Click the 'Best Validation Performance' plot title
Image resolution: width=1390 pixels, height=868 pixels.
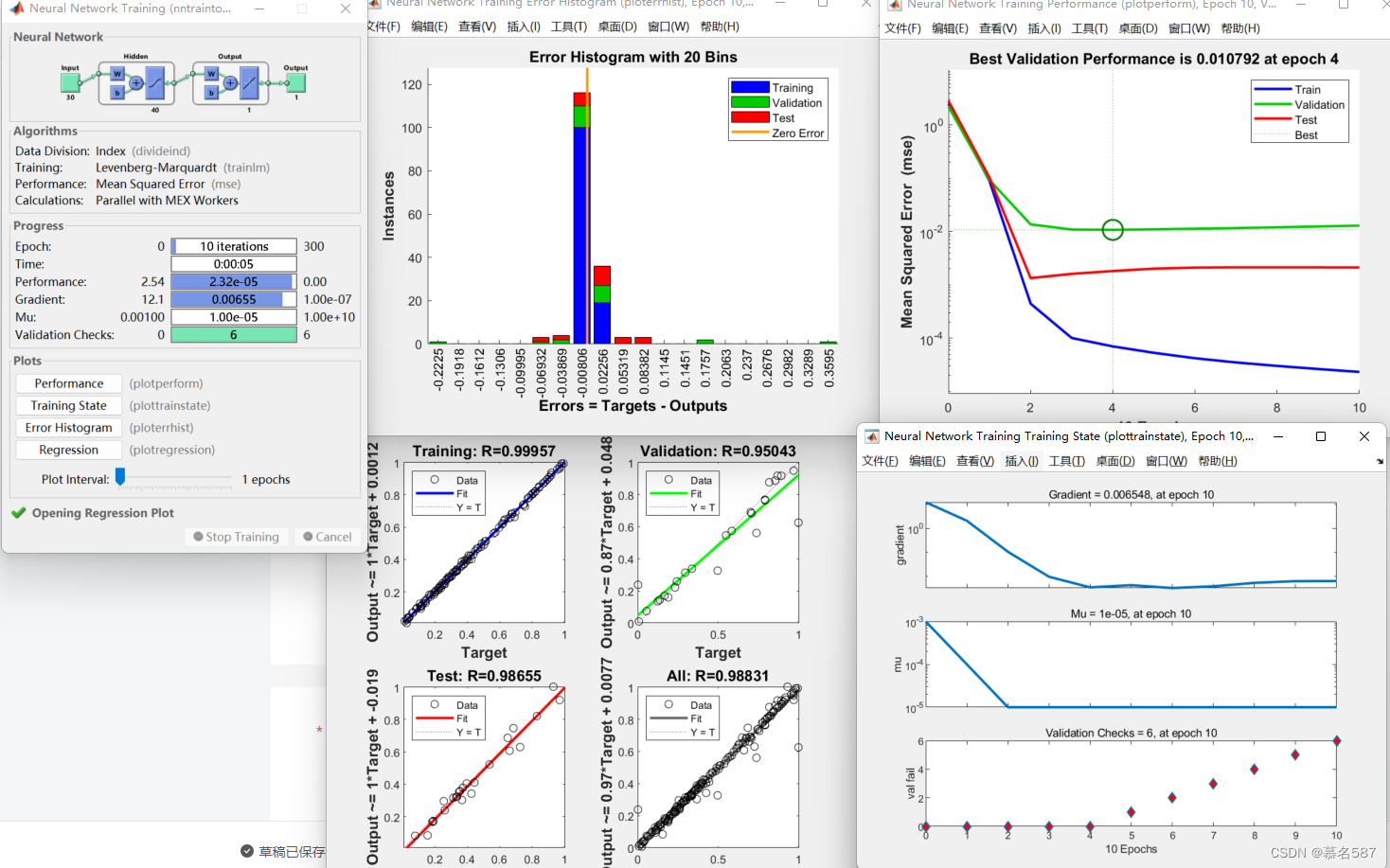pyautogui.click(x=1153, y=59)
